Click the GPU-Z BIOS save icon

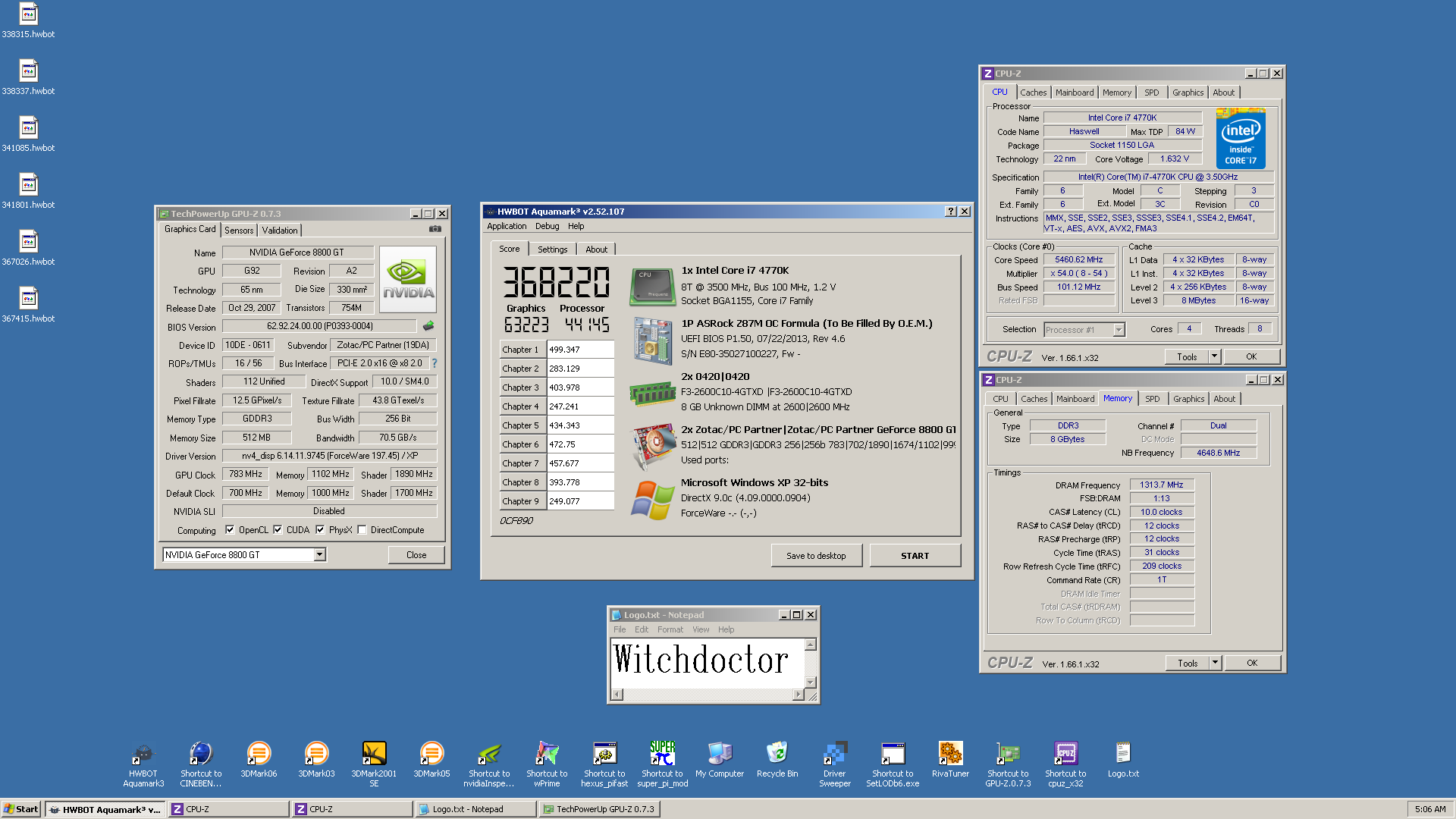tap(428, 326)
